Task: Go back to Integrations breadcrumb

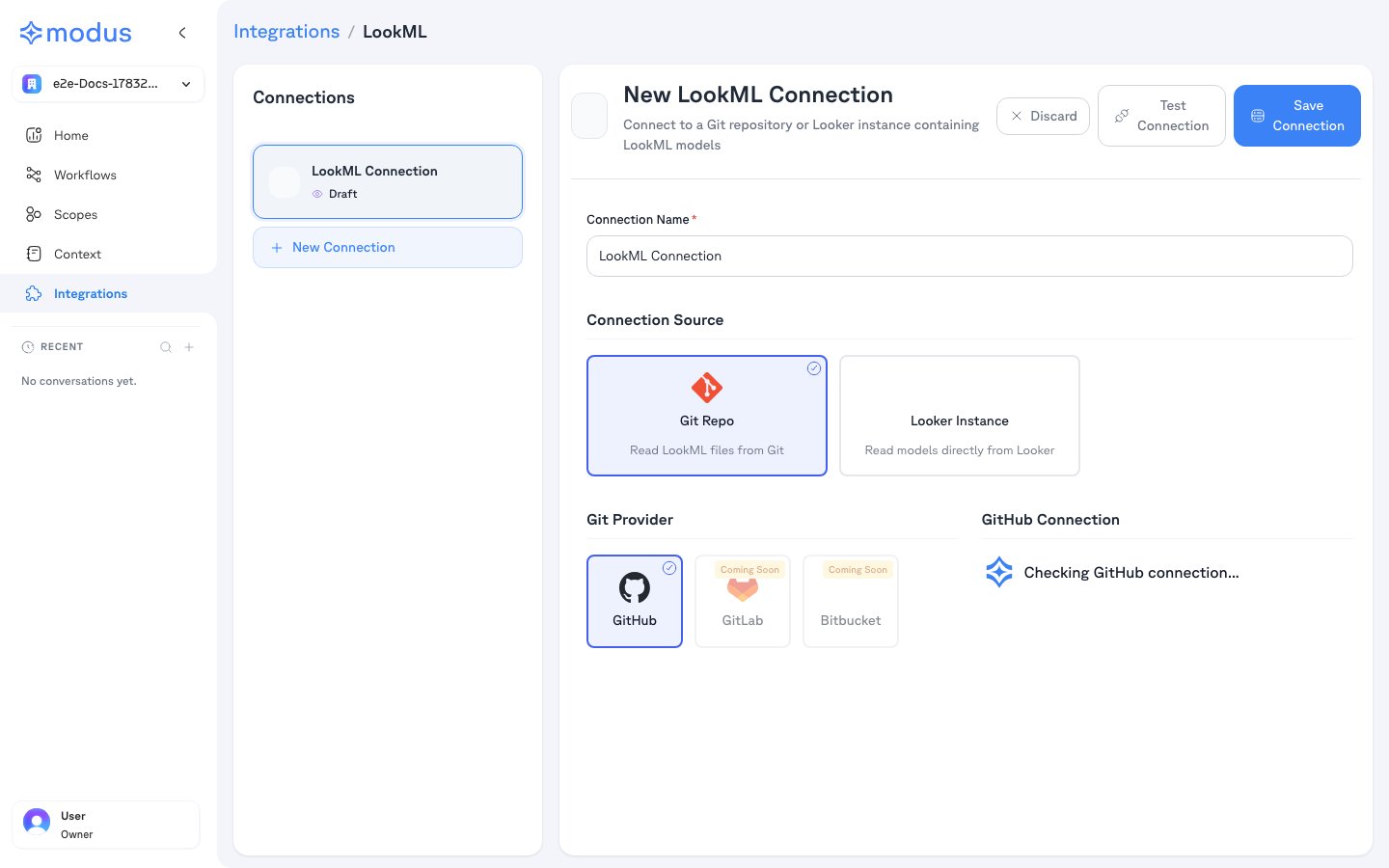Action: 286,32
